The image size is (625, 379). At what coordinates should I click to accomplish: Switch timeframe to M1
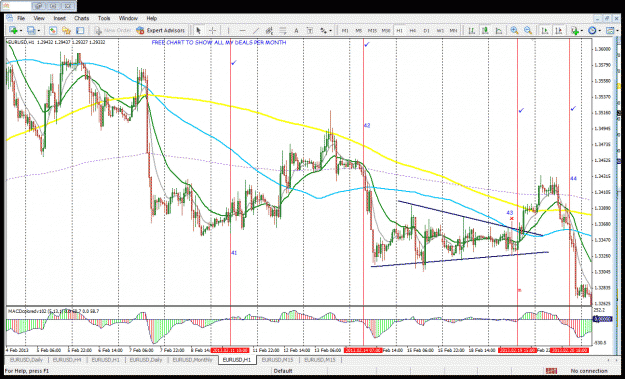[x=345, y=30]
